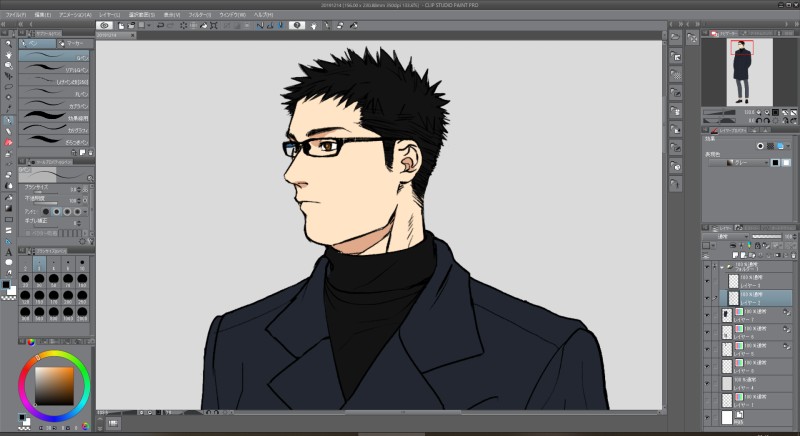Open the 表現色 グレー dropdown
The width and height of the screenshot is (800, 436).
738,163
